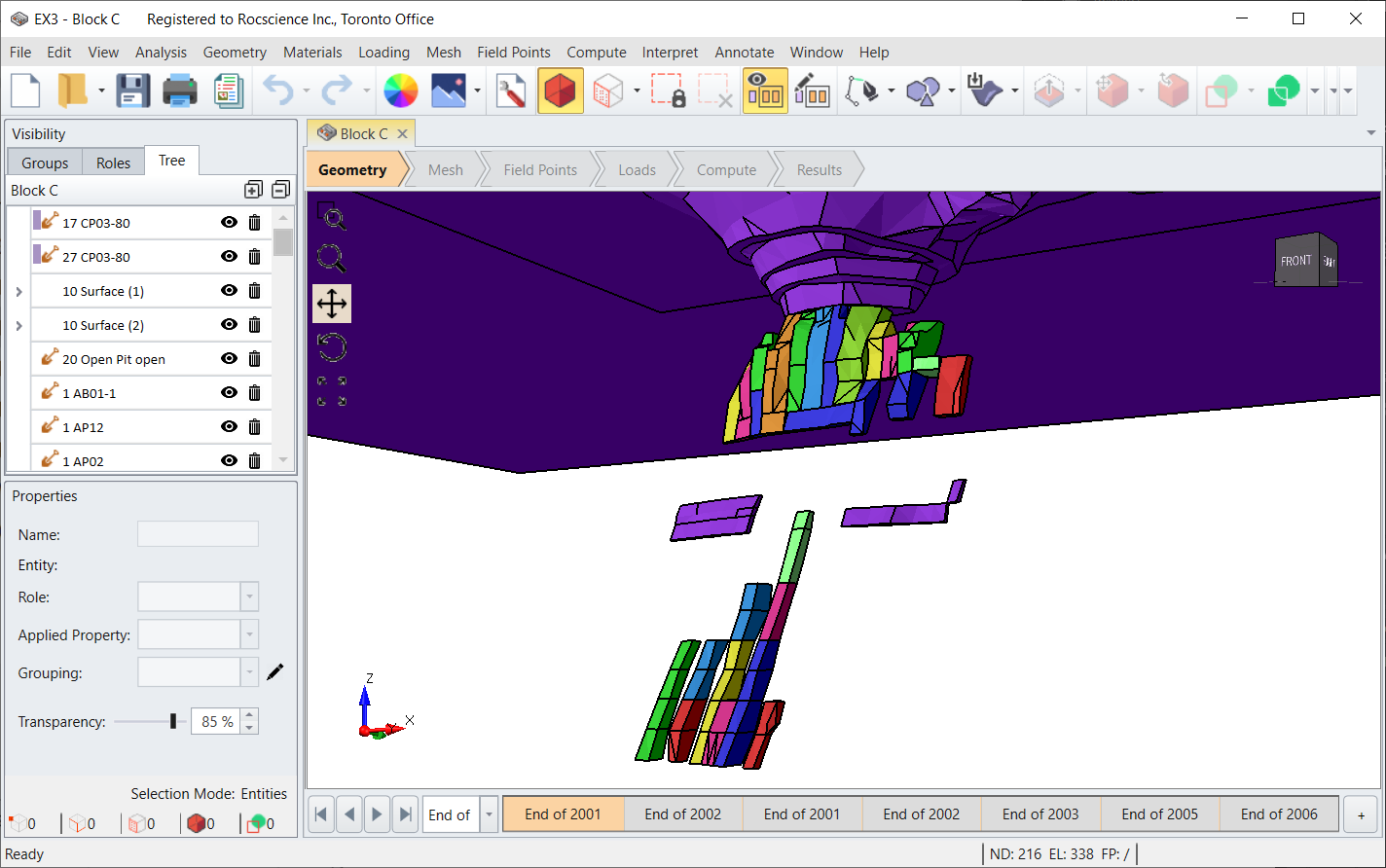Activate the red solid shaded display mode icon
This screenshot has height=868, width=1386.
[561, 90]
